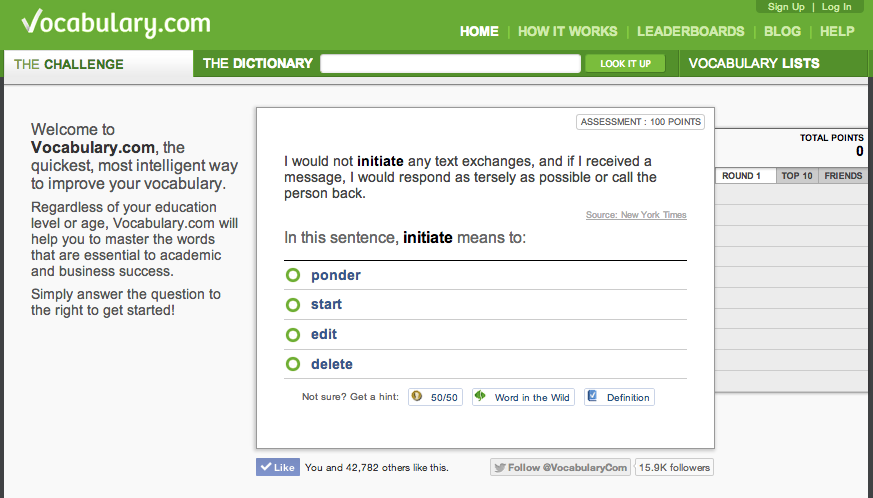Click the Definition hint book icon
The height and width of the screenshot is (498, 873).
[593, 397]
